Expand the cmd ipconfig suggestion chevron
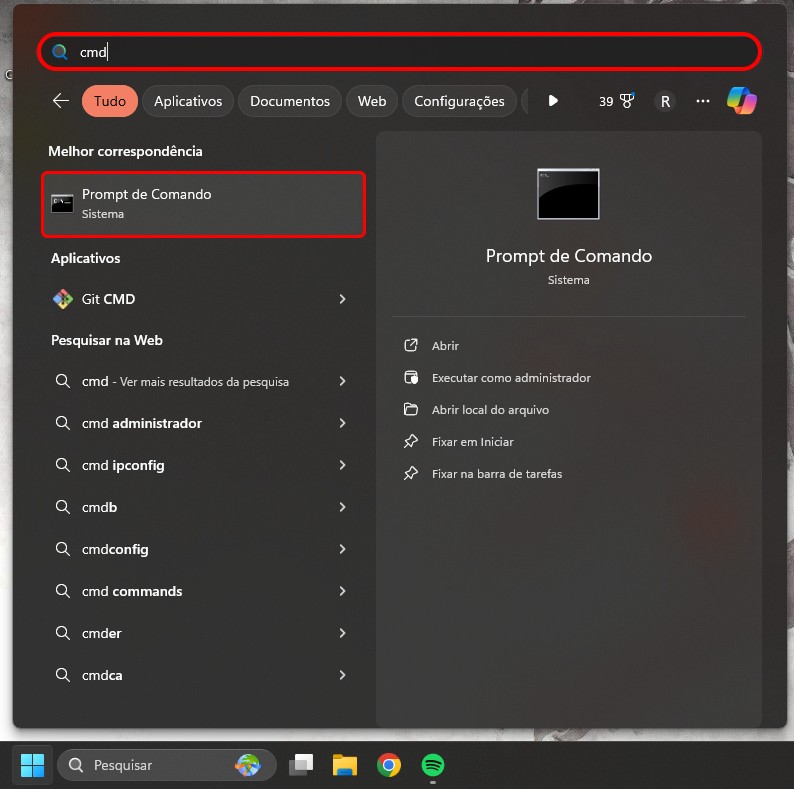The image size is (794, 789). tap(342, 465)
